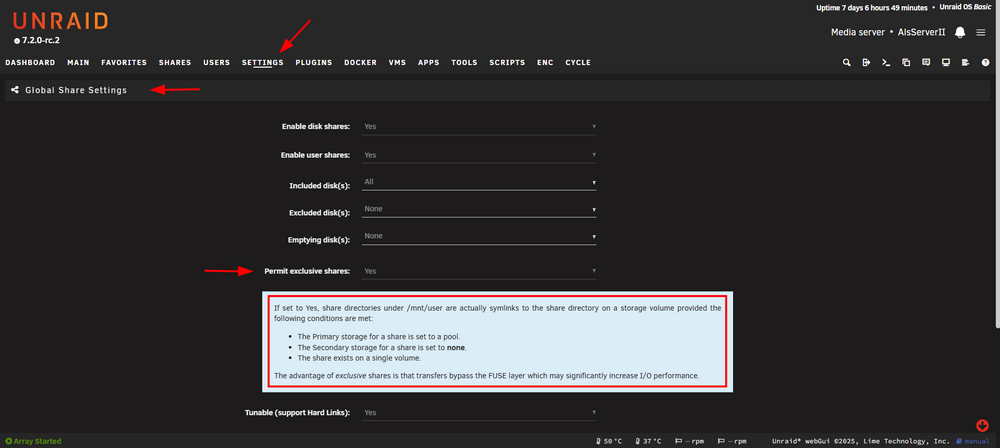Image resolution: width=1000 pixels, height=448 pixels.
Task: Click the share icon beside Global Share Settings
Action: (x=15, y=91)
